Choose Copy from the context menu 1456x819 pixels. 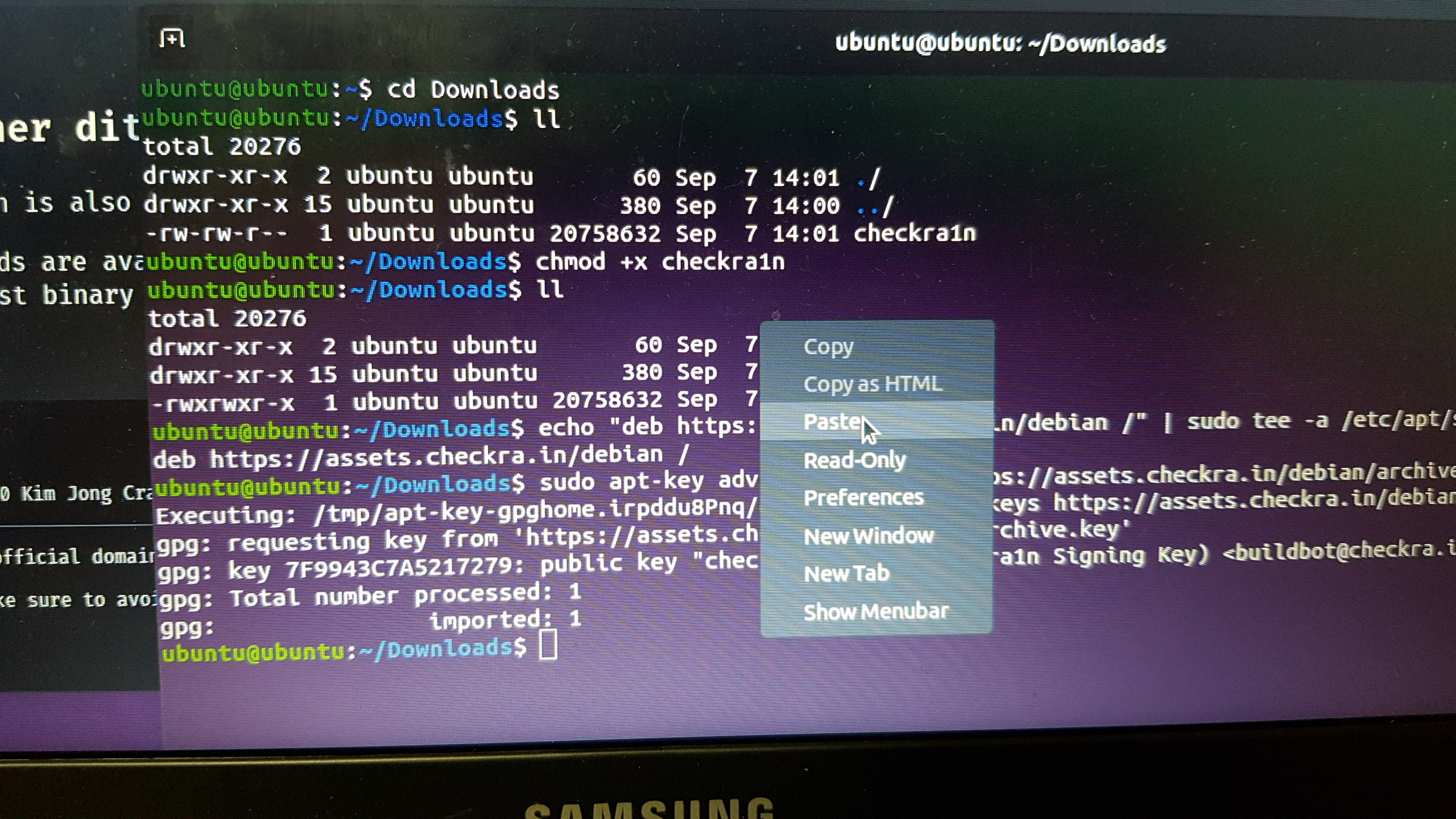(x=828, y=346)
